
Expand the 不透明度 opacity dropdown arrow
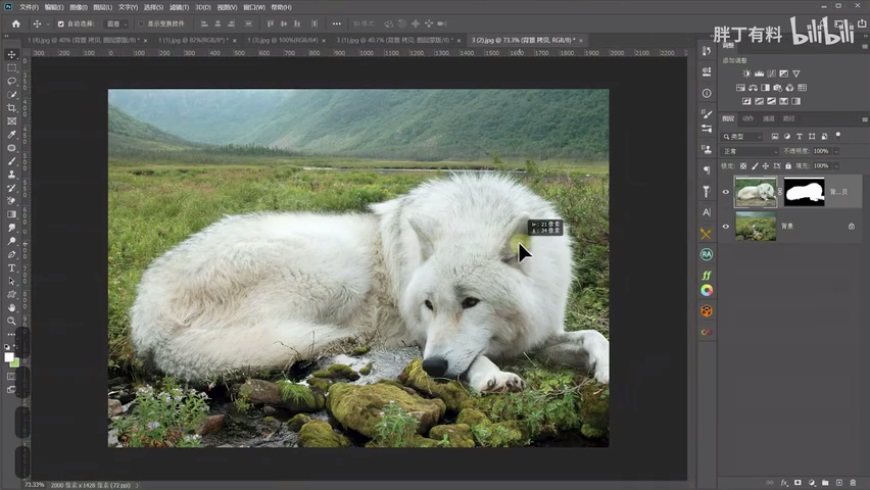click(x=836, y=151)
